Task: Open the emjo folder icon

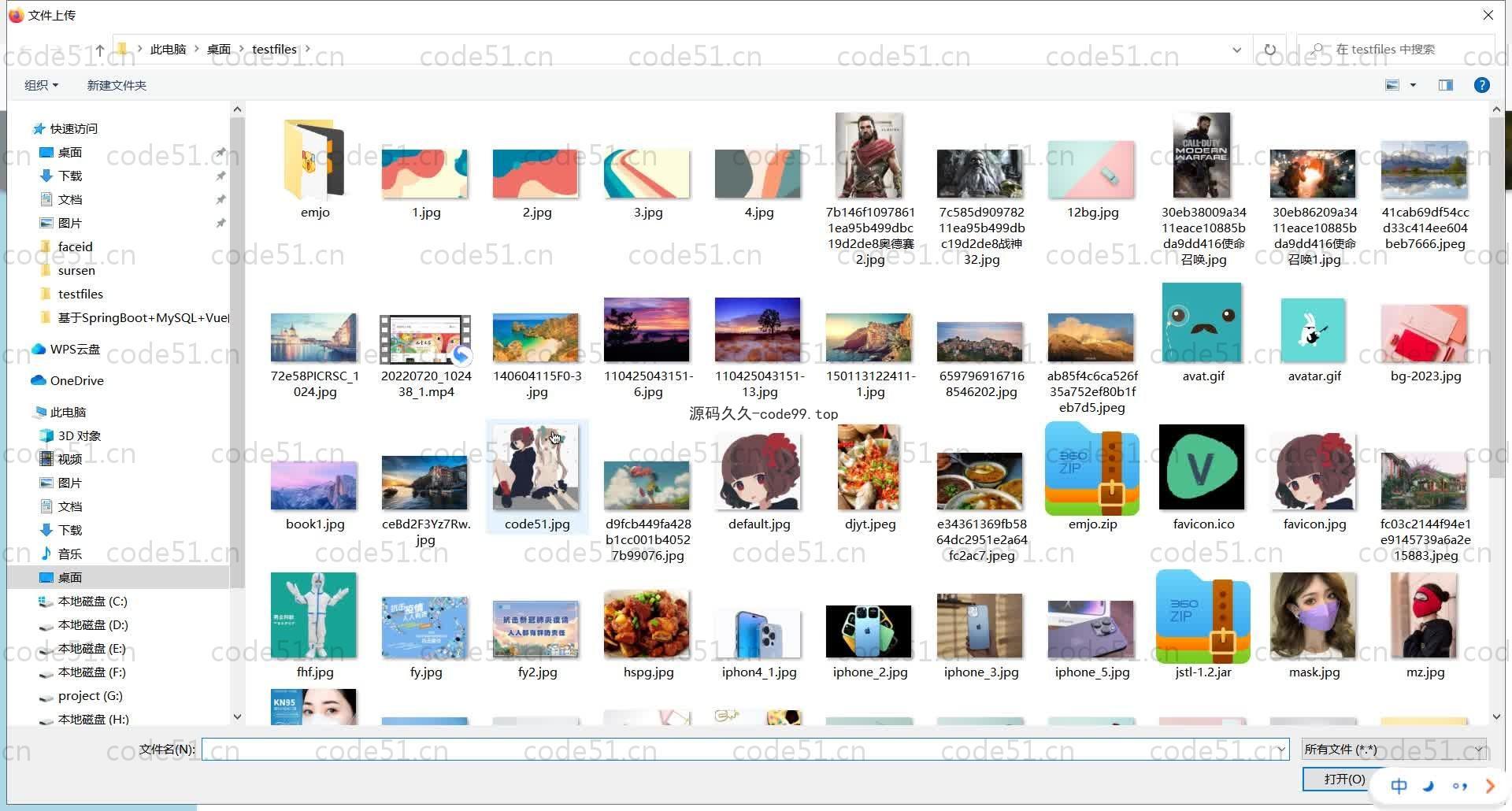Action: (314, 160)
